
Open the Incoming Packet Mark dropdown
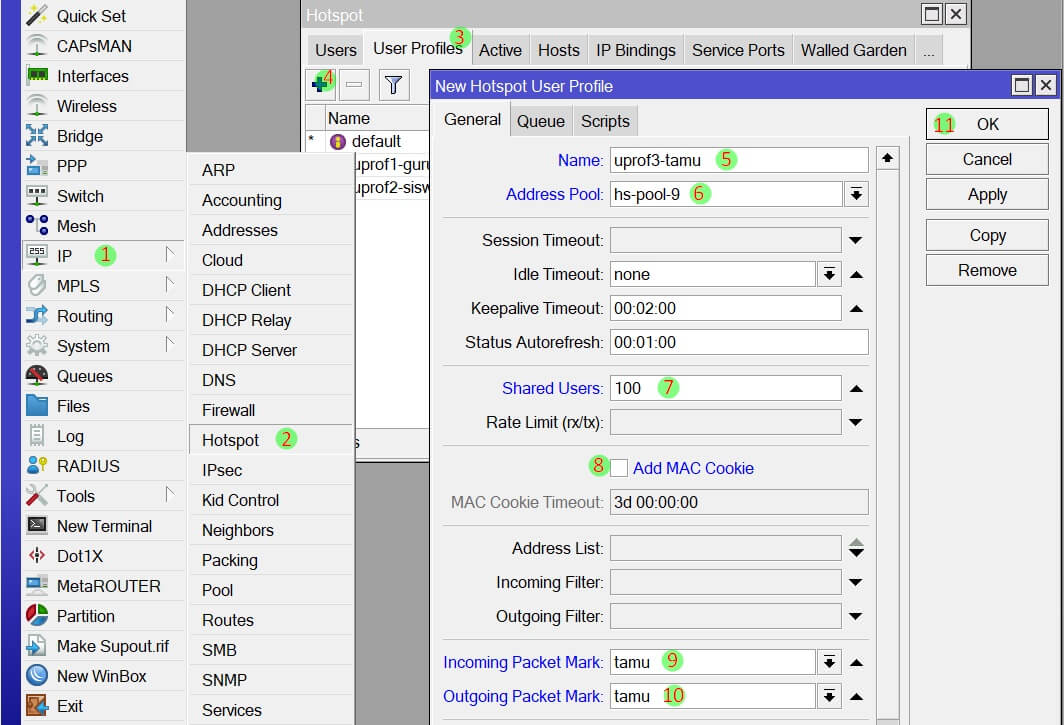tap(829, 662)
